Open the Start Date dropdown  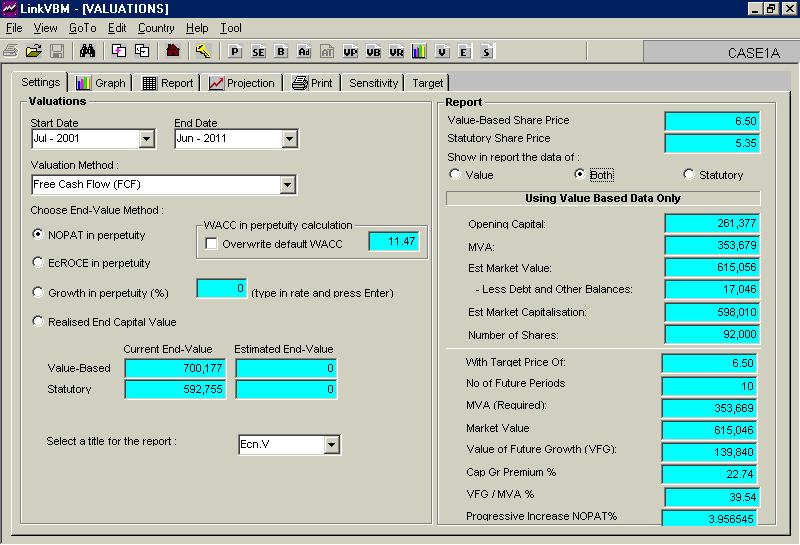(x=146, y=139)
